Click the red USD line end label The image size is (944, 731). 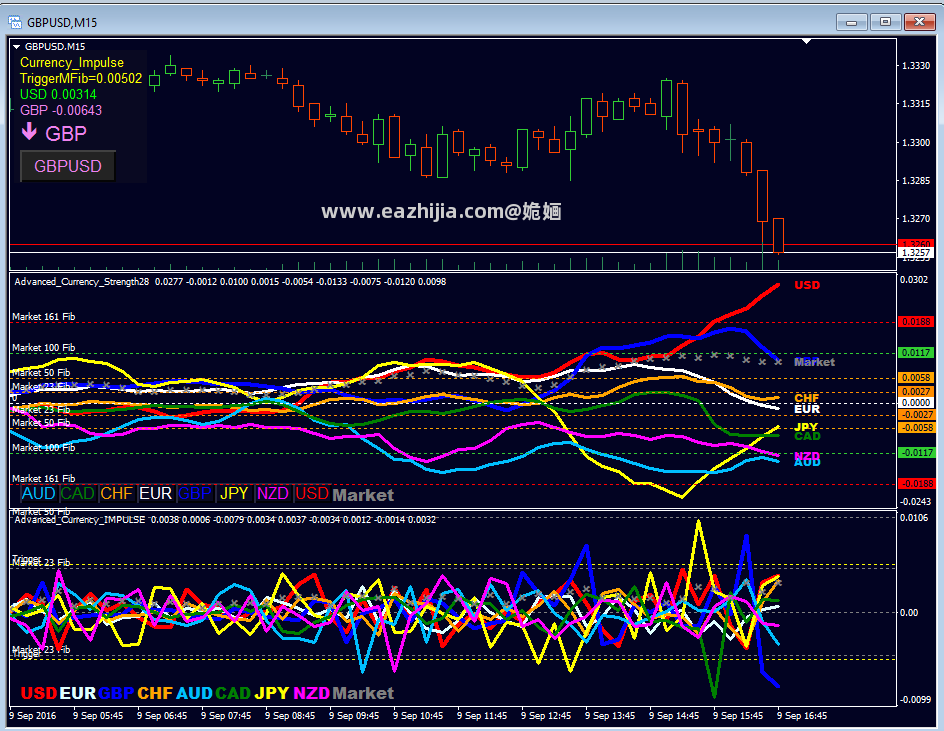807,285
